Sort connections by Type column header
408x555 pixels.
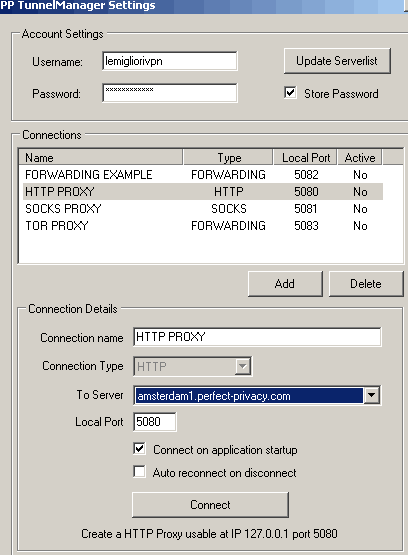pos(228,158)
